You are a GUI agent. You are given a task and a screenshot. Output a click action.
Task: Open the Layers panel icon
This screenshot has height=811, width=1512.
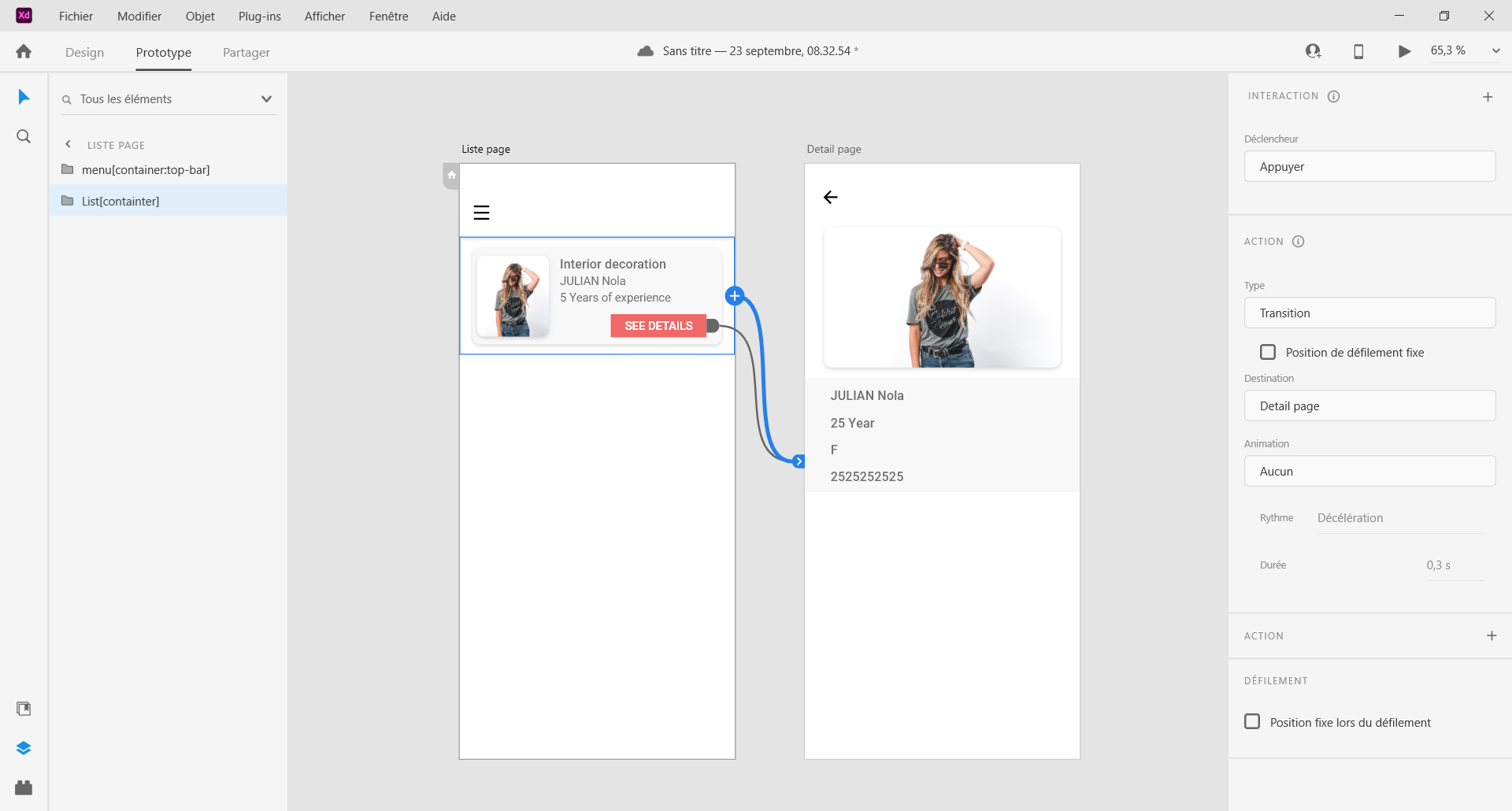point(24,748)
